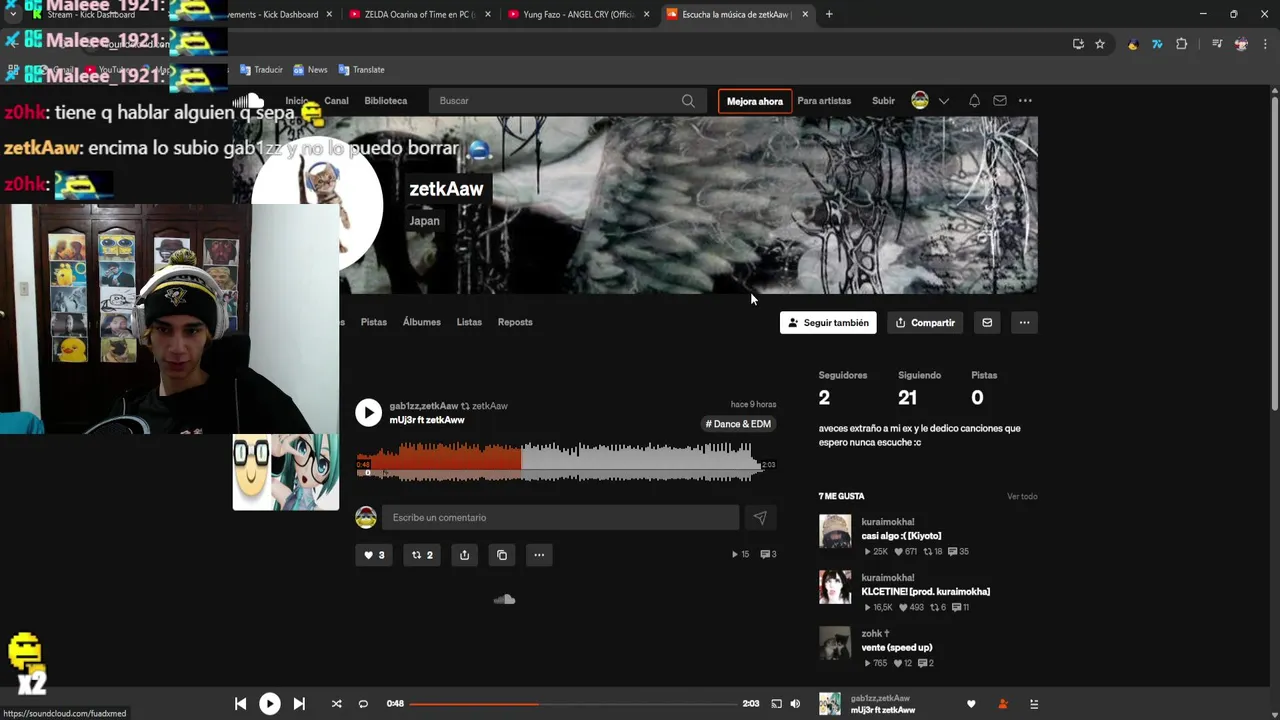Viewport: 1280px width, 720px height.
Task: Open header more menu ellipsis
Action: pos(1025,101)
